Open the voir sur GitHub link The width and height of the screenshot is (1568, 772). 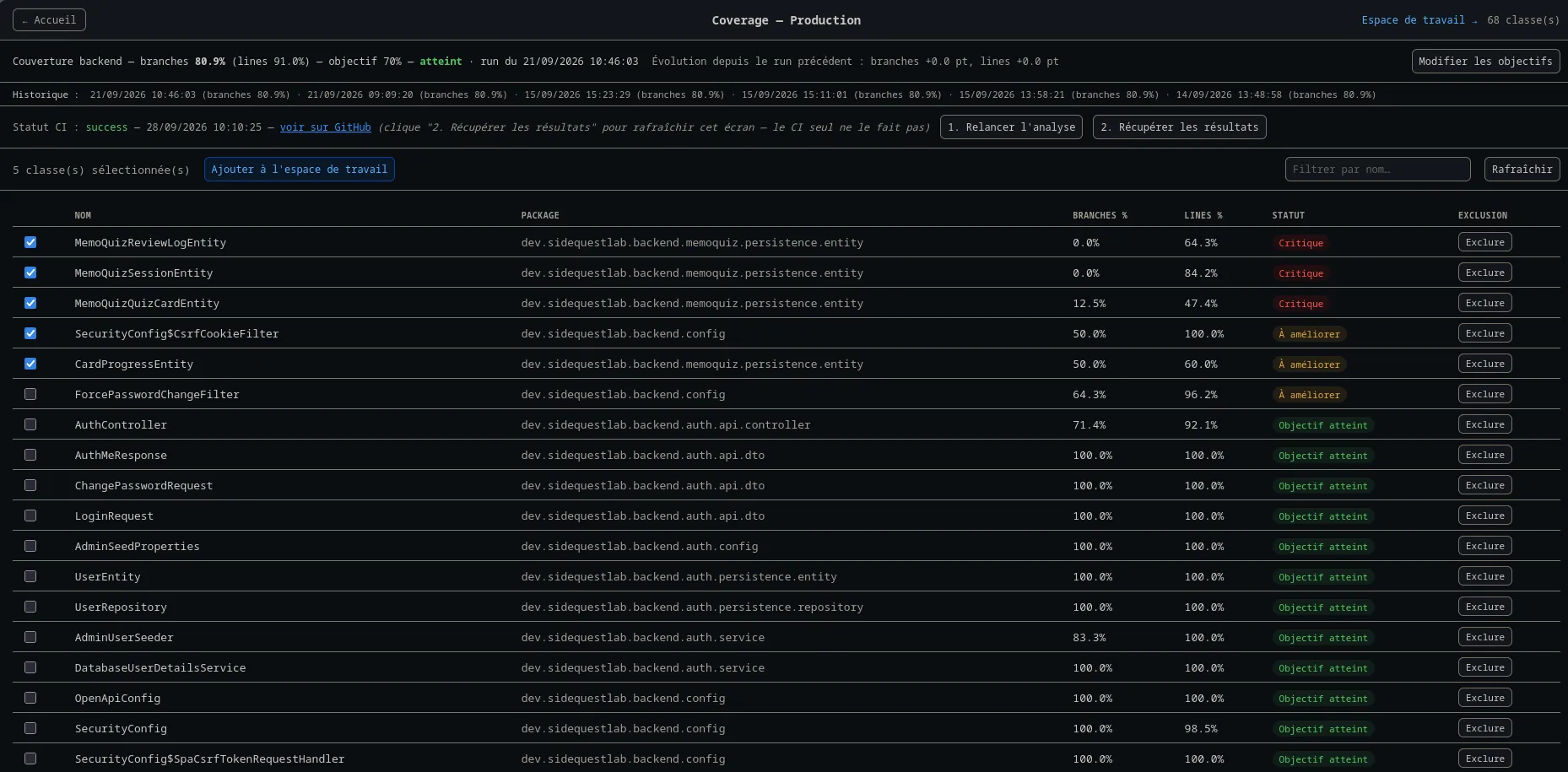tap(326, 127)
